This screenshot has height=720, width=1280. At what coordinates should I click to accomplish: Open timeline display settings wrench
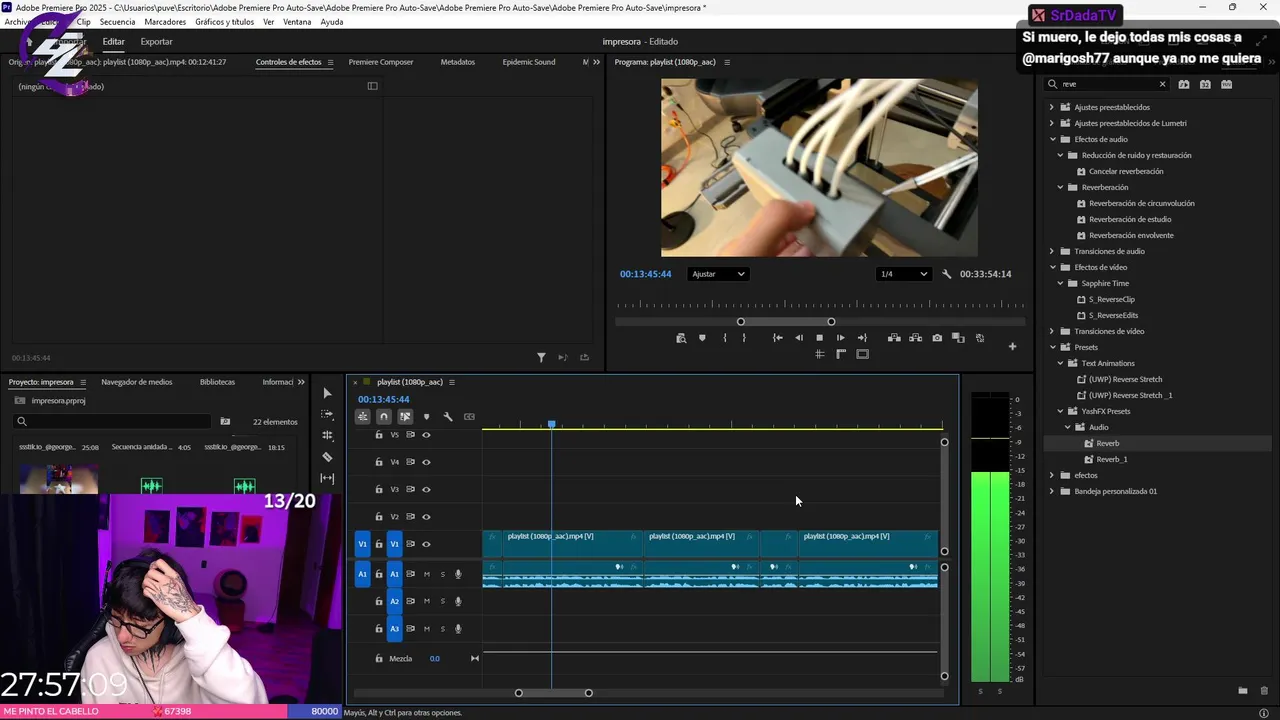tap(448, 417)
